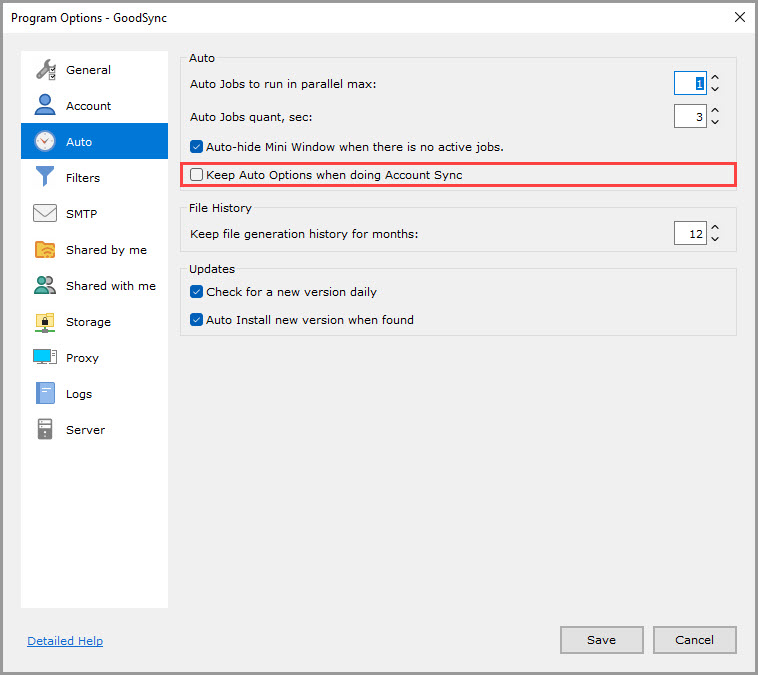The width and height of the screenshot is (758, 675).
Task: Click the Storage locked folder icon
Action: [x=45, y=322]
